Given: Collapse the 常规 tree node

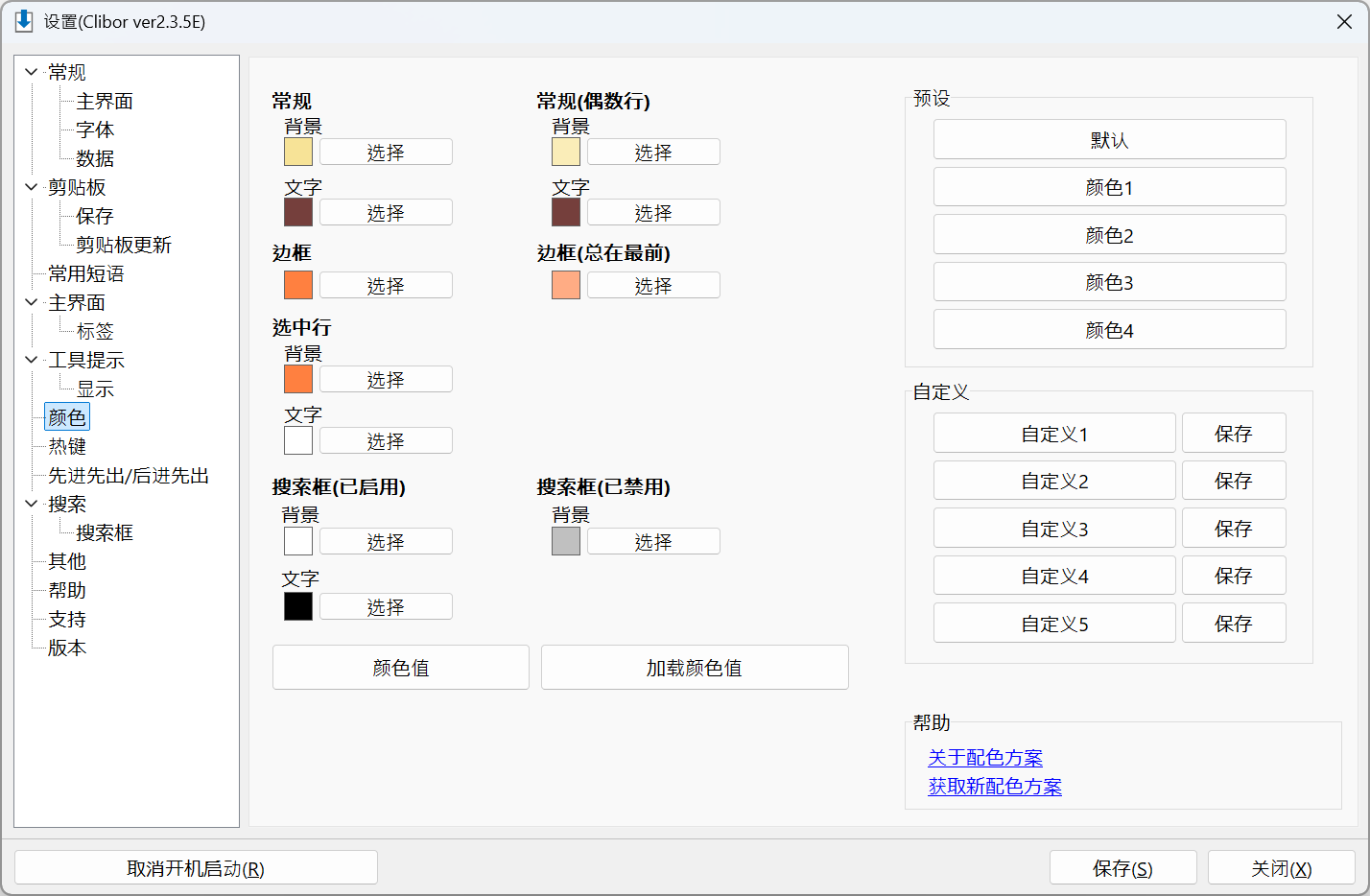Looking at the screenshot, I should click(31, 72).
